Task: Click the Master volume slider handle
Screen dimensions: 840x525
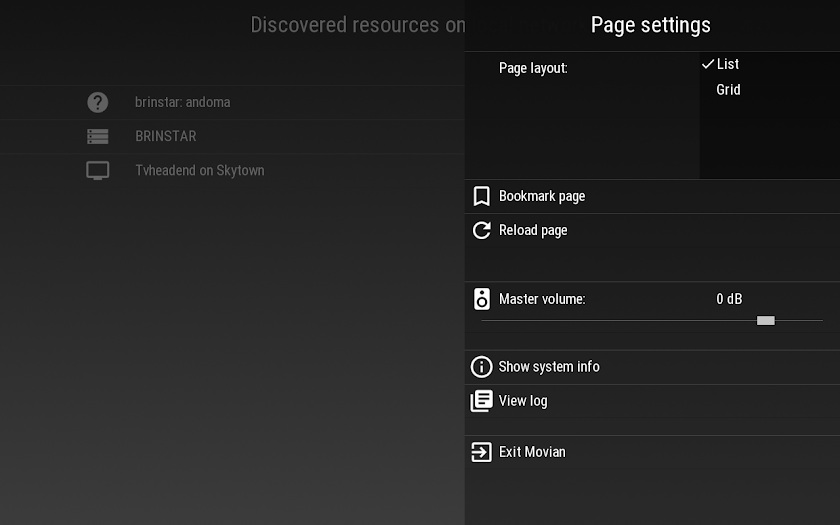Action: 766,320
